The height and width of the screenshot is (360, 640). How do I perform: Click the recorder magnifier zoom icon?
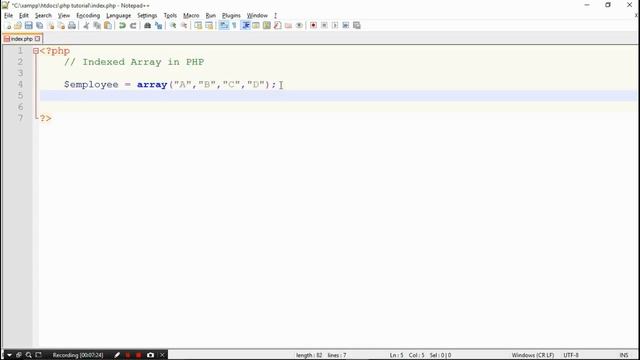coord(29,355)
